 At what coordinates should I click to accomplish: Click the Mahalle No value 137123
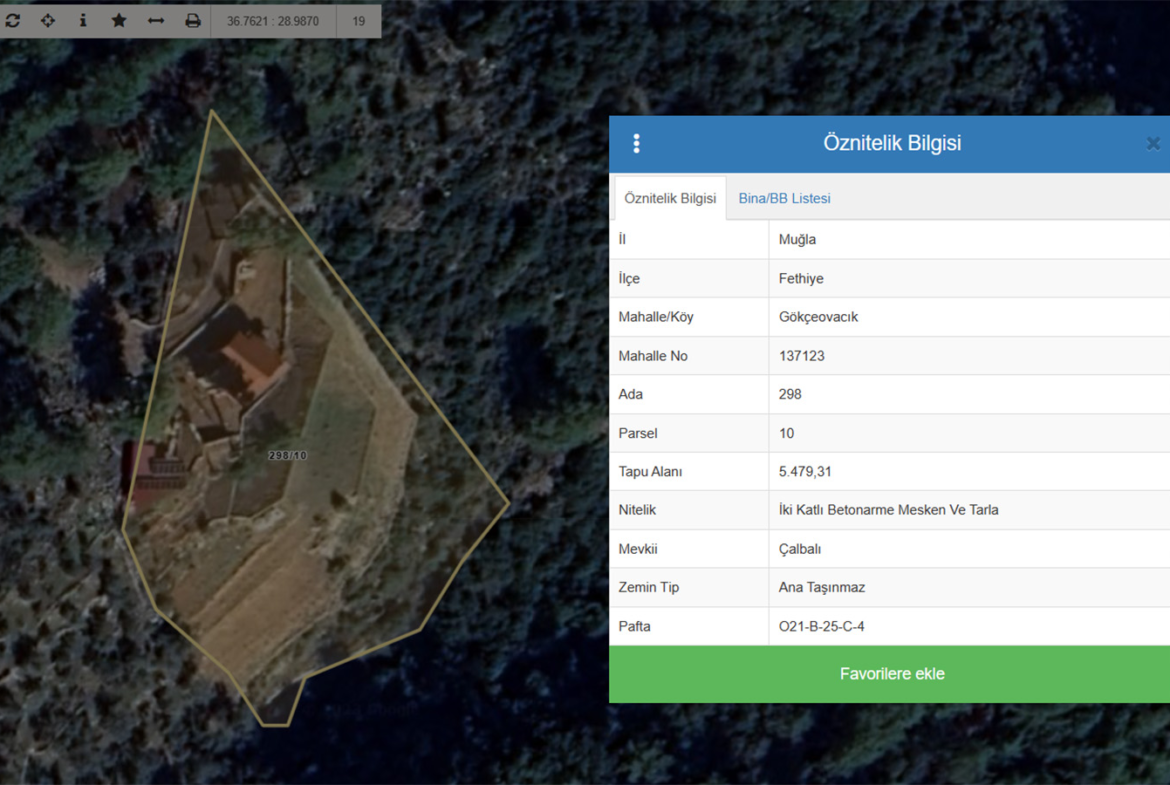coord(801,356)
